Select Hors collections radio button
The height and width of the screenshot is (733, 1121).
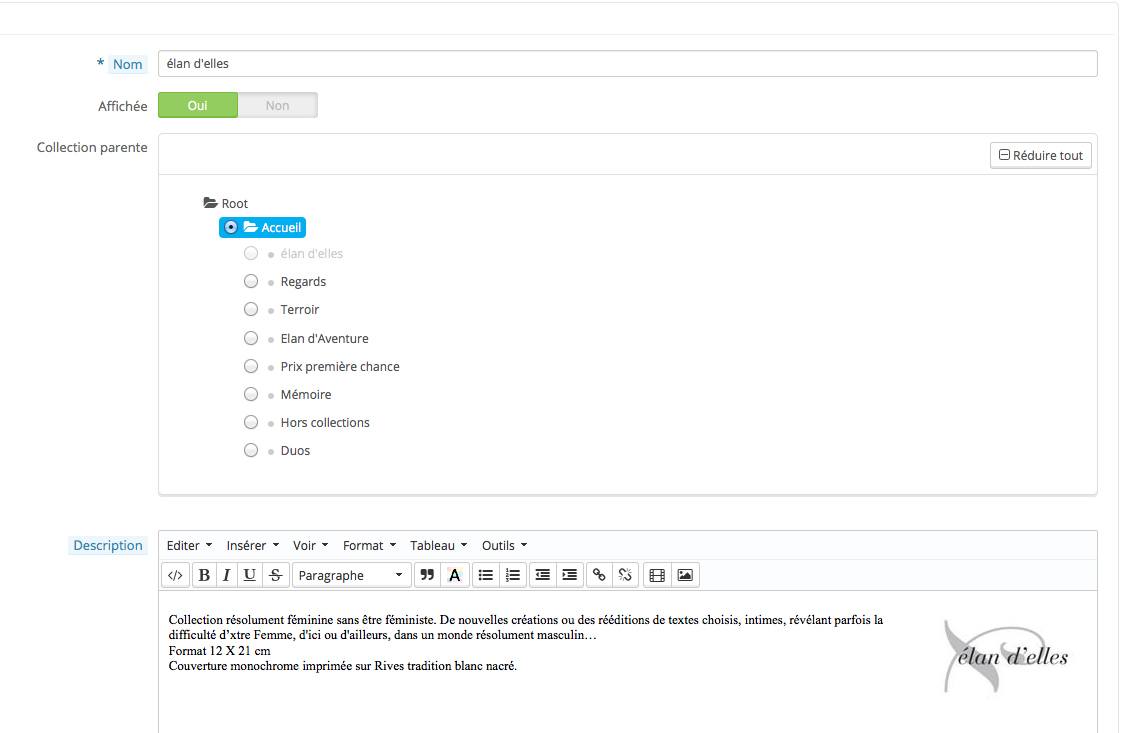[x=251, y=422]
